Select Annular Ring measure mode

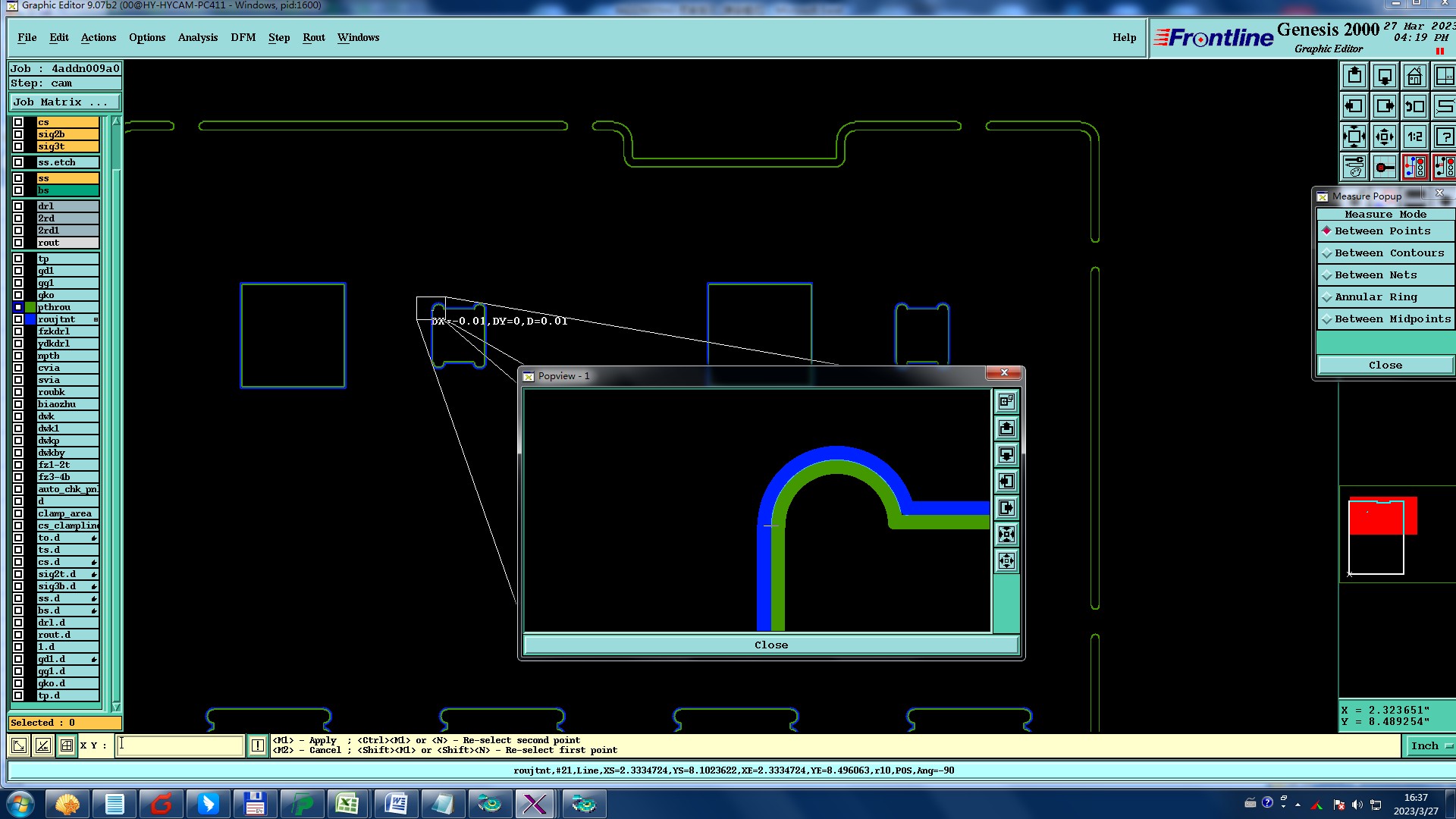click(x=1375, y=297)
